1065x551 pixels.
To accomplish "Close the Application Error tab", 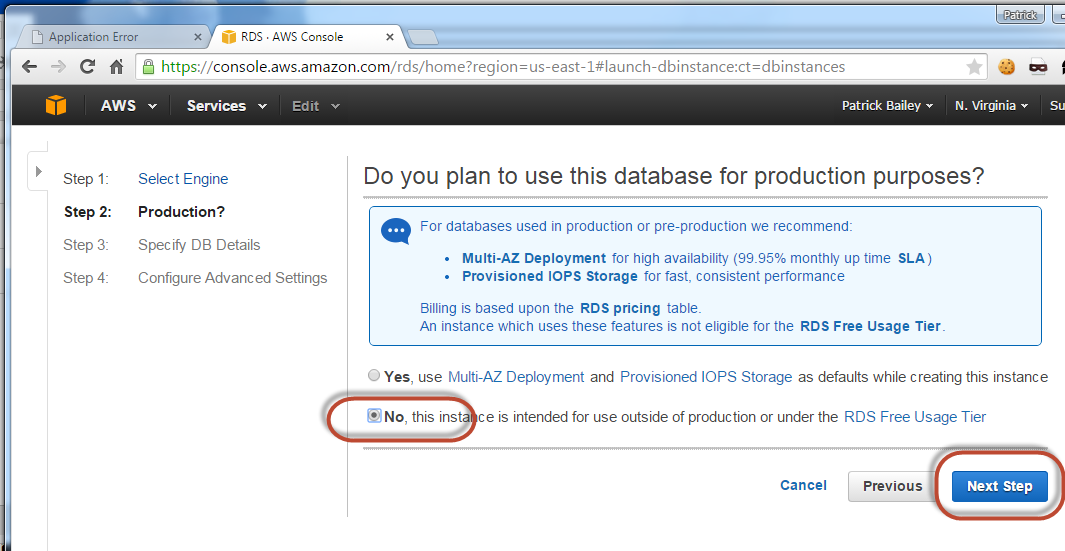I will pyautogui.click(x=198, y=37).
